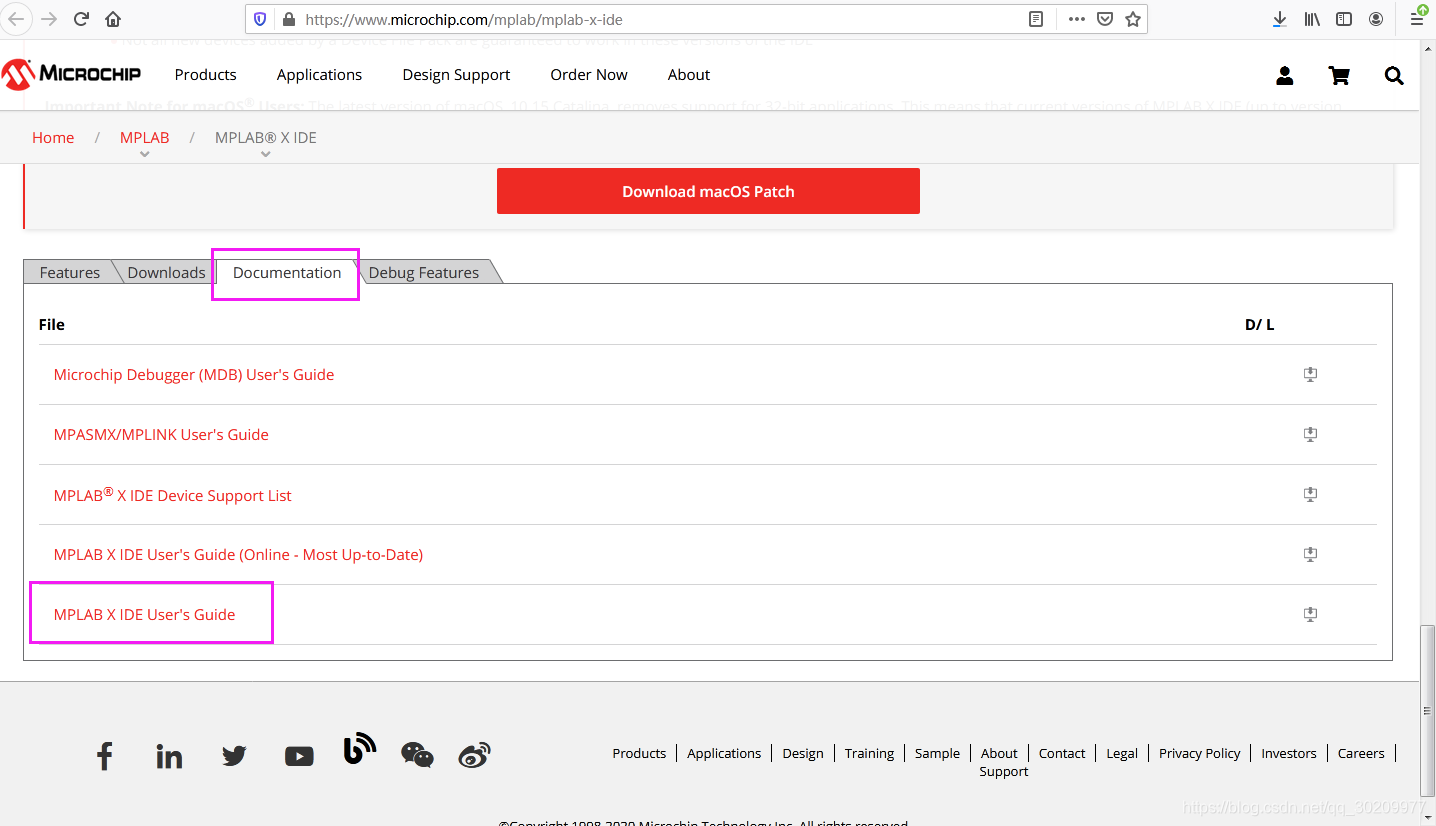1436x826 pixels.
Task: Click the Download macOS Patch button
Action: [x=708, y=191]
